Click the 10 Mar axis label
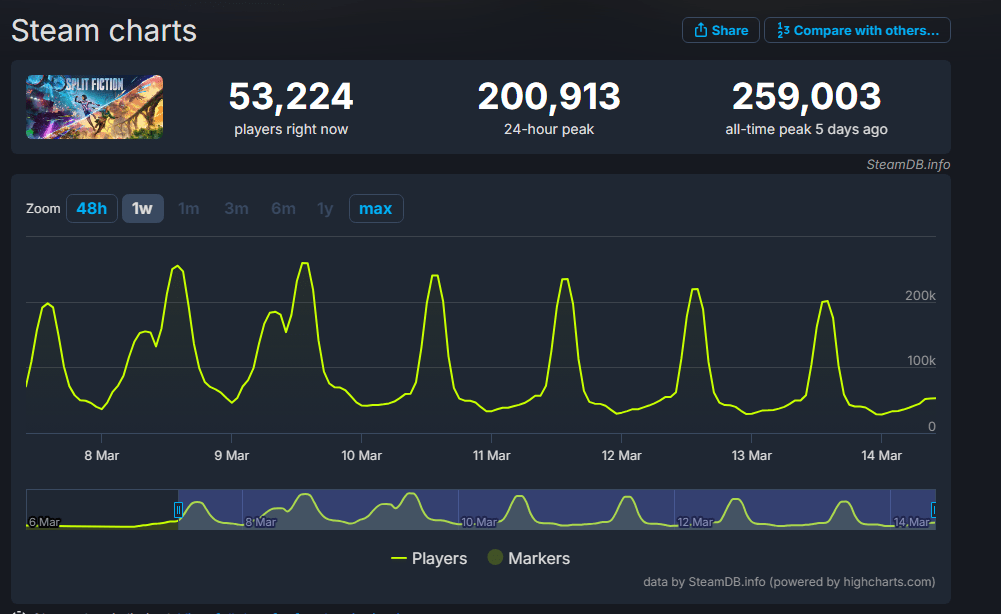 [x=361, y=456]
